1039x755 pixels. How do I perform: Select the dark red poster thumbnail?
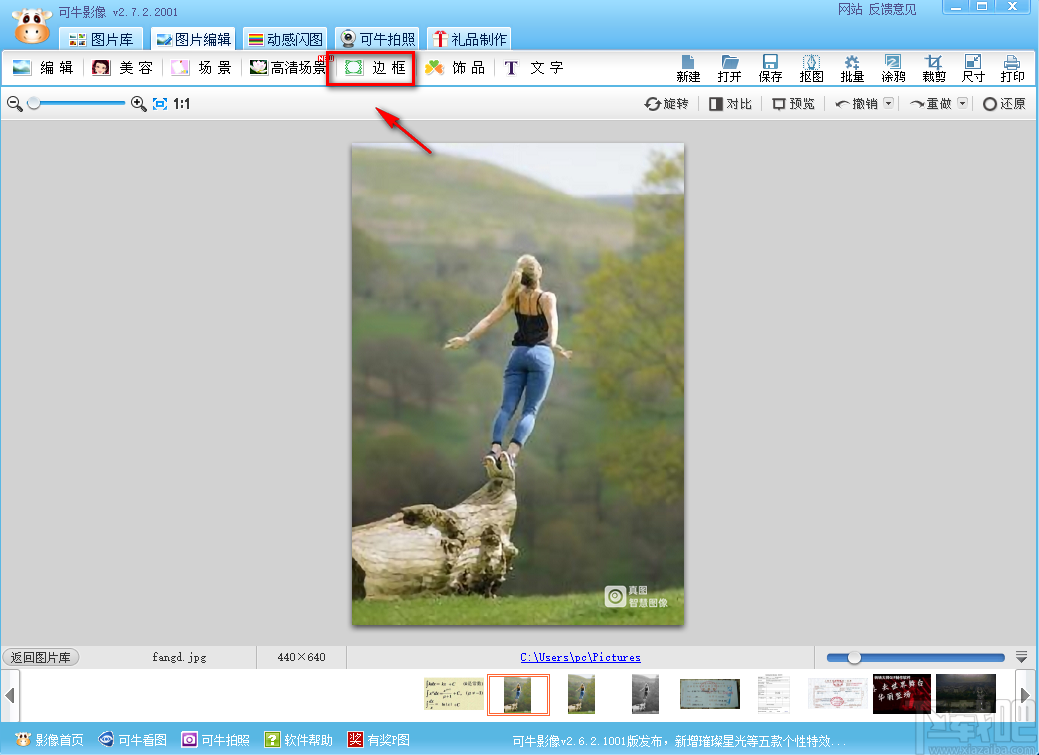coord(902,694)
